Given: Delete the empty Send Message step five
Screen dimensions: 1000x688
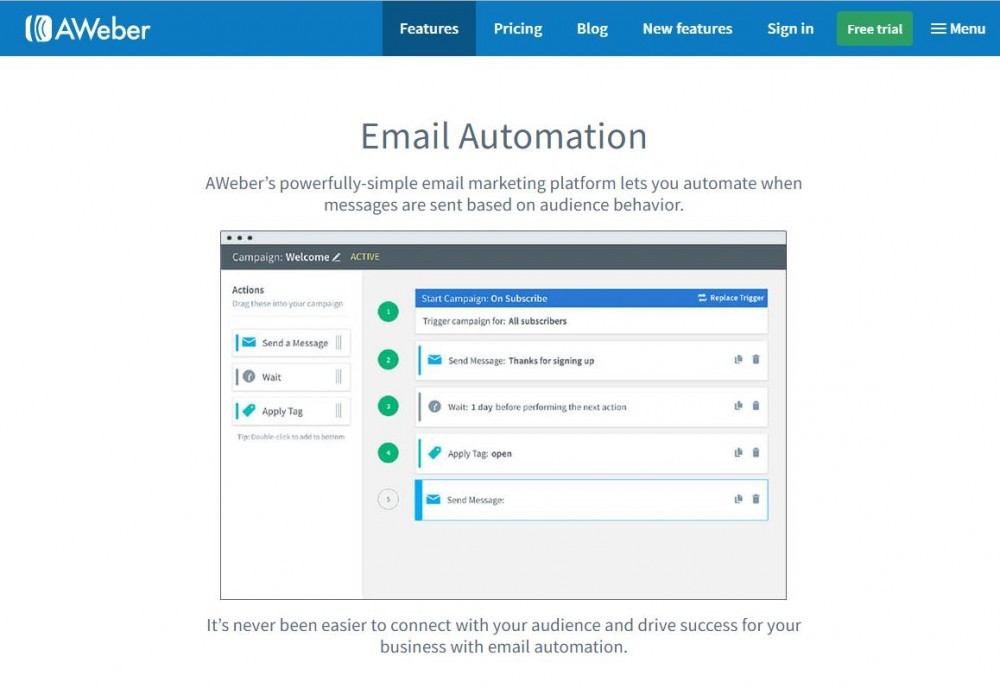Looking at the screenshot, I should click(756, 499).
